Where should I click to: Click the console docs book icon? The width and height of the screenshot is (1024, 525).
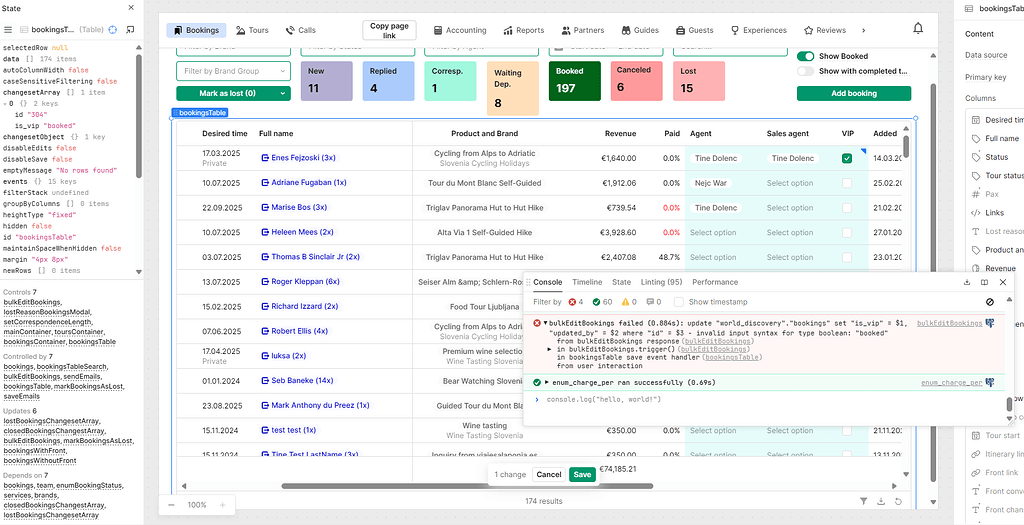[x=984, y=283]
